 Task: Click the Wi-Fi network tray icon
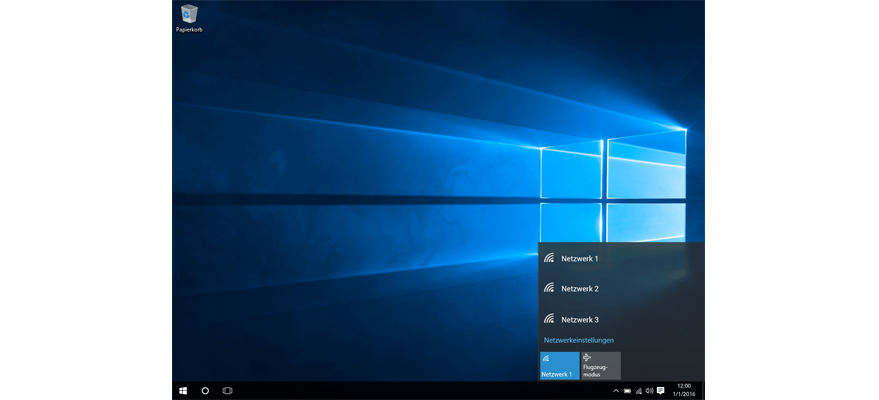point(638,390)
